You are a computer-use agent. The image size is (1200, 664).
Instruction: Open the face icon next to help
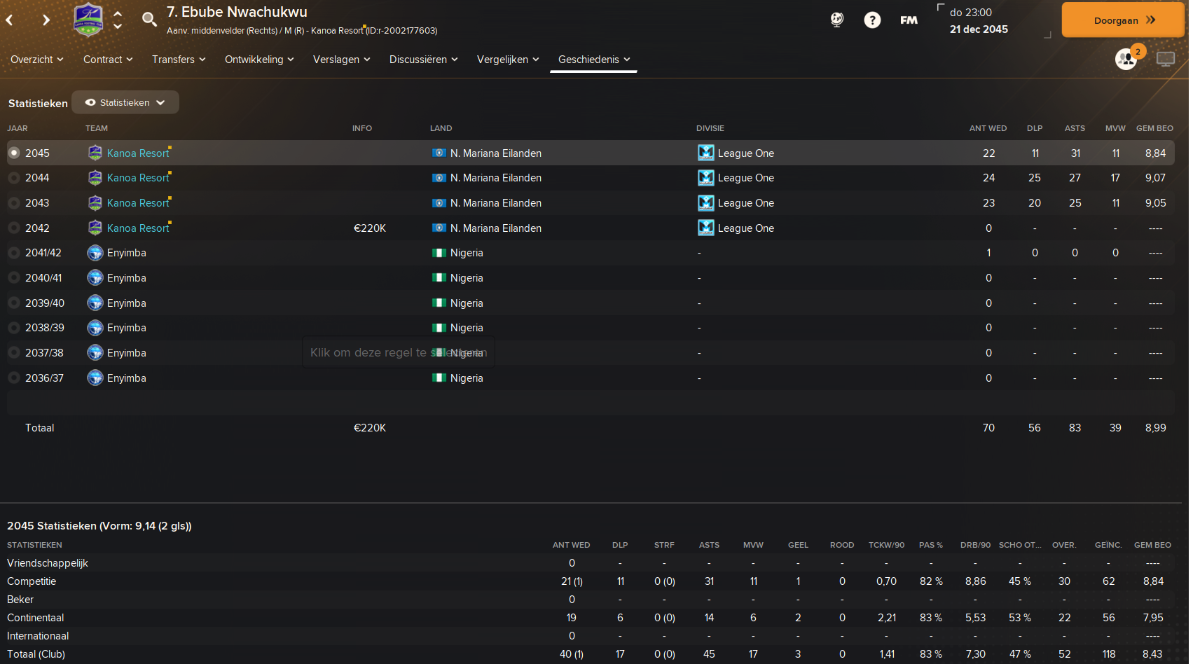[x=837, y=19]
